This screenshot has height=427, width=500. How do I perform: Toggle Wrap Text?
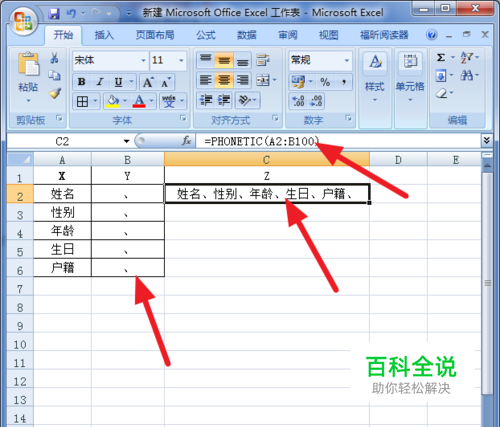[263, 60]
